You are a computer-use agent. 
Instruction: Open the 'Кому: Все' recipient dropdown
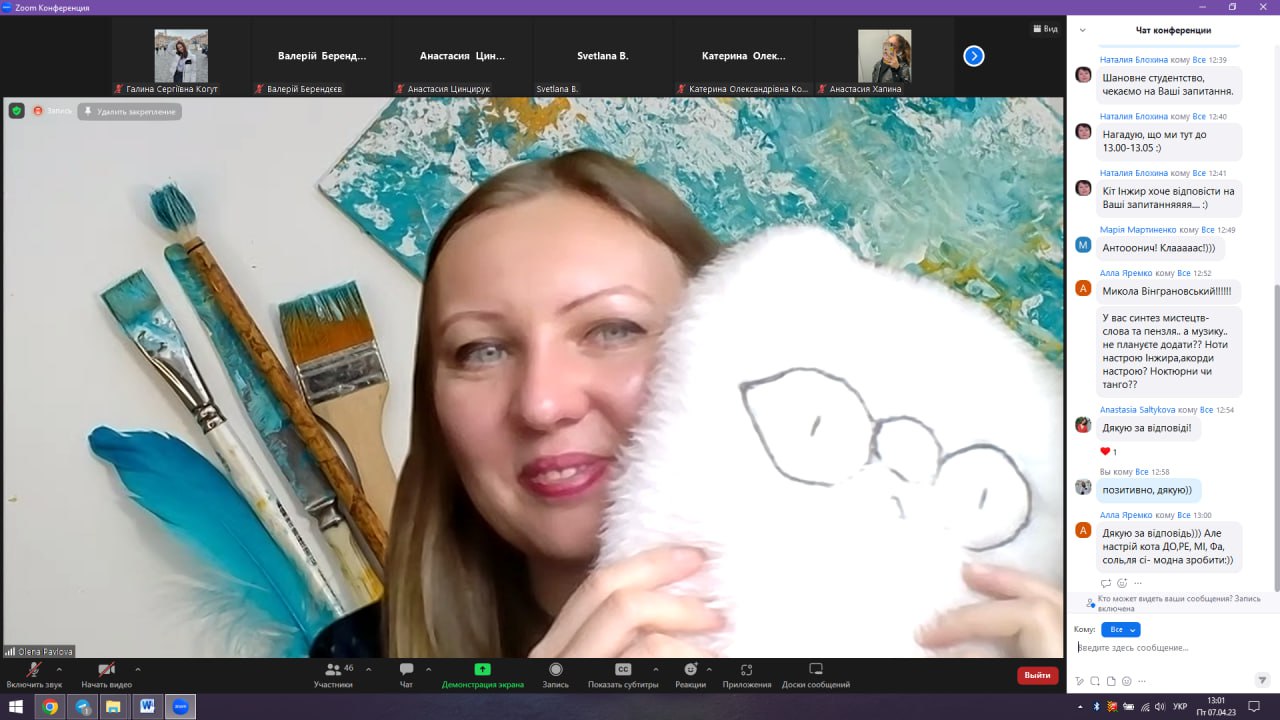[1120, 629]
